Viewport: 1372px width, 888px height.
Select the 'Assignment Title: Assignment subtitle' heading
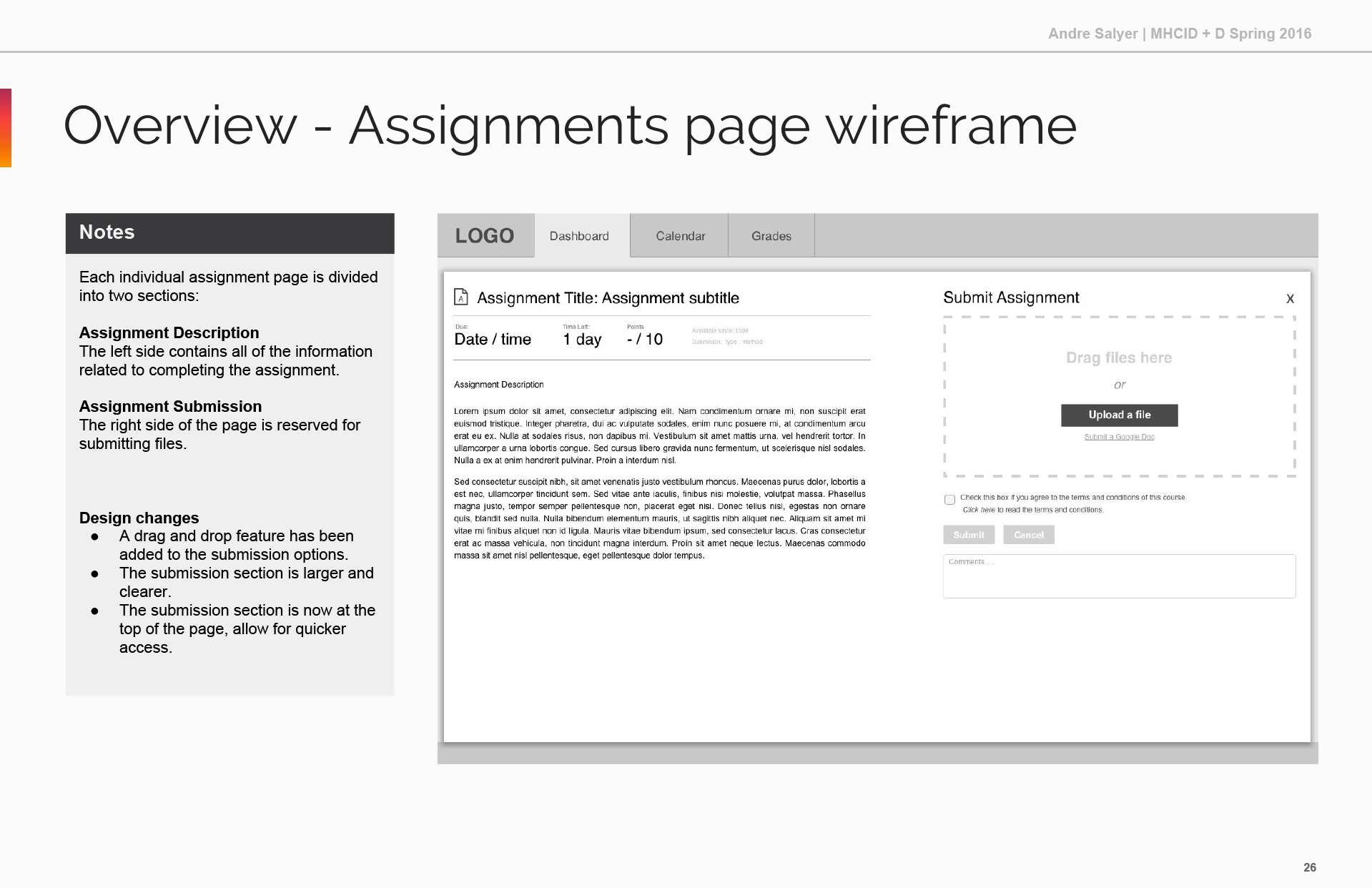[x=608, y=298]
